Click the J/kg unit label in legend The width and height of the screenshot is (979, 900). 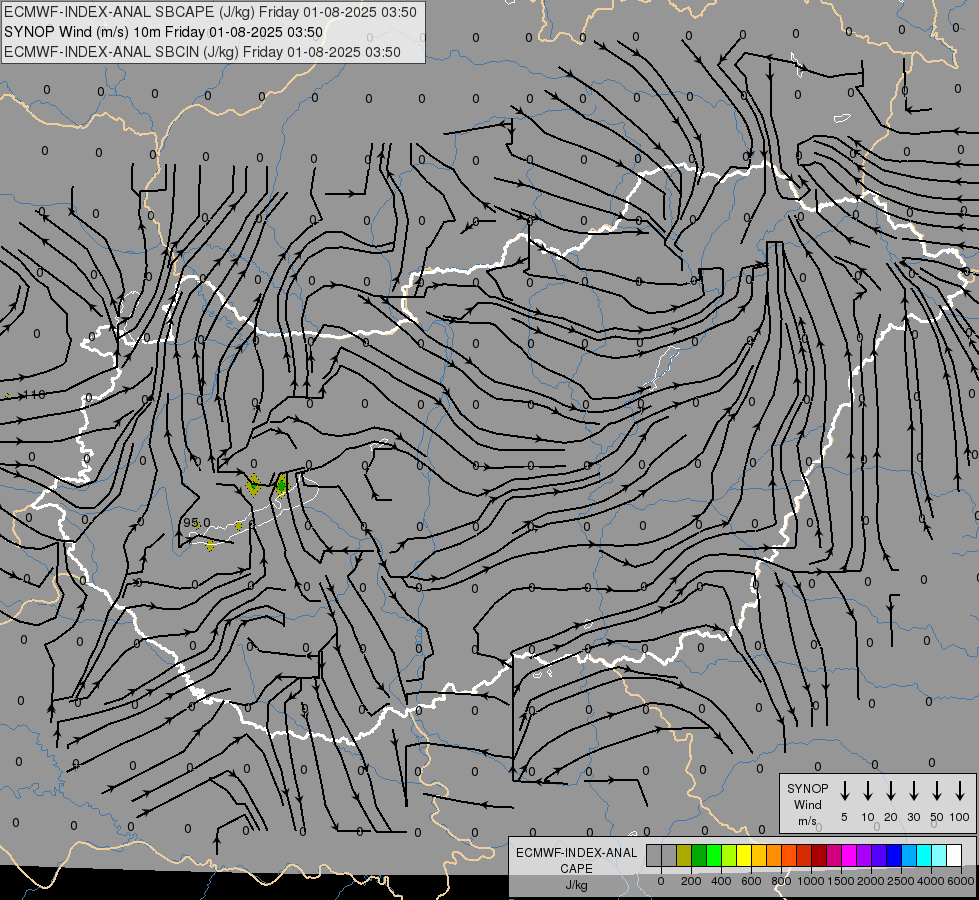click(576, 885)
